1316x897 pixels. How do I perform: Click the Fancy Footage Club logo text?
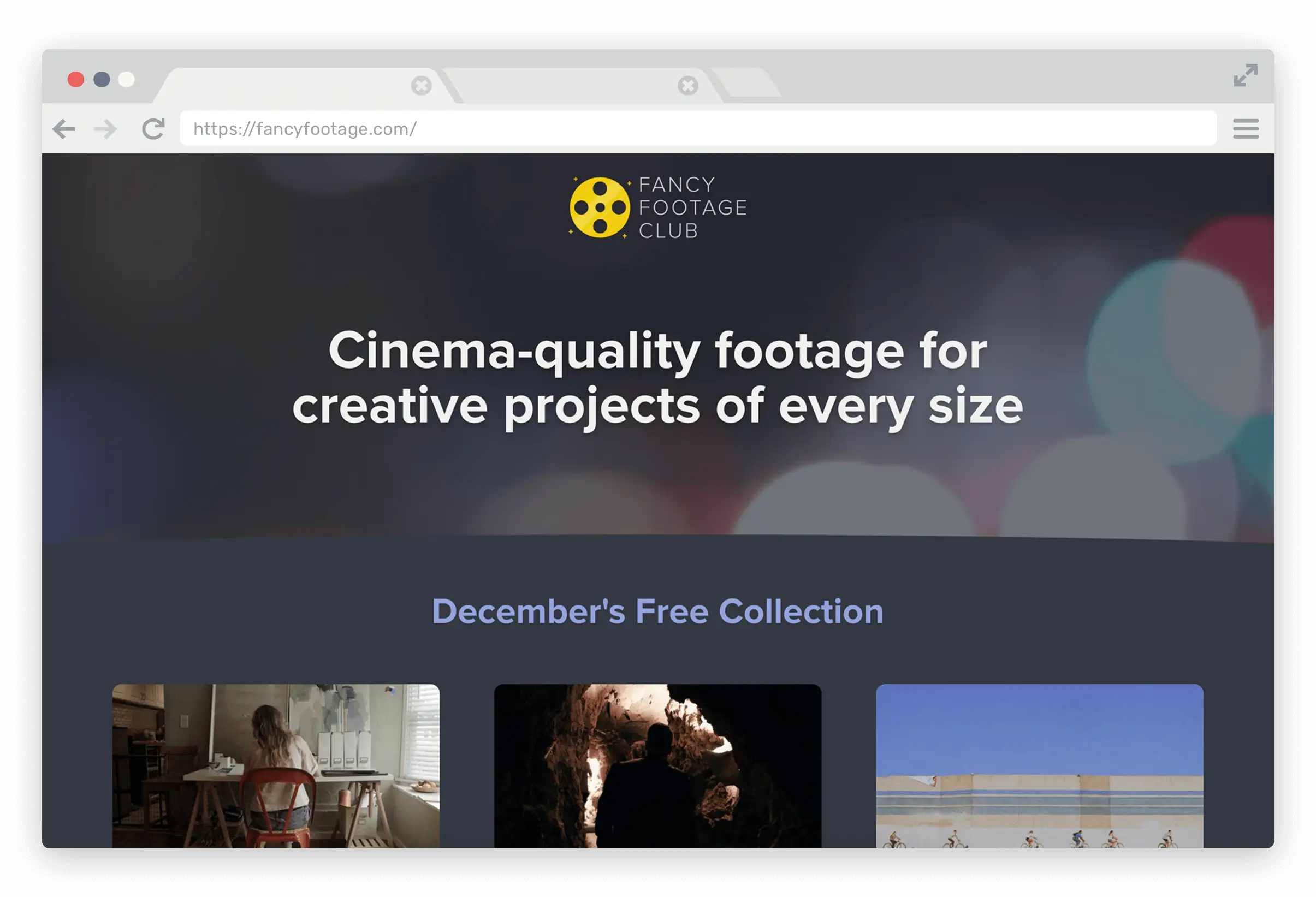(692, 207)
